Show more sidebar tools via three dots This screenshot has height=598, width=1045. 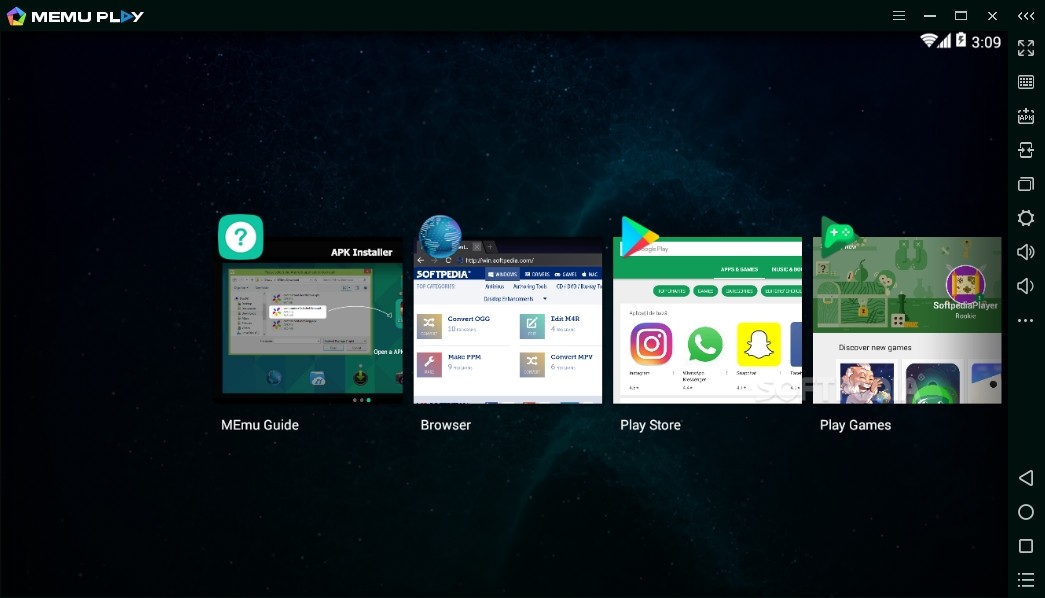1026,321
